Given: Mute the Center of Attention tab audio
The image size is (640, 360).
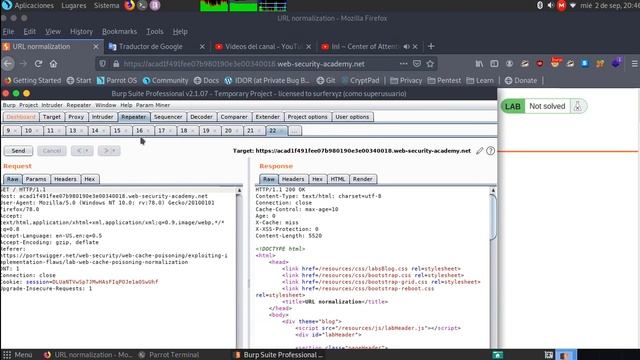Looking at the screenshot, I should tap(407, 47).
